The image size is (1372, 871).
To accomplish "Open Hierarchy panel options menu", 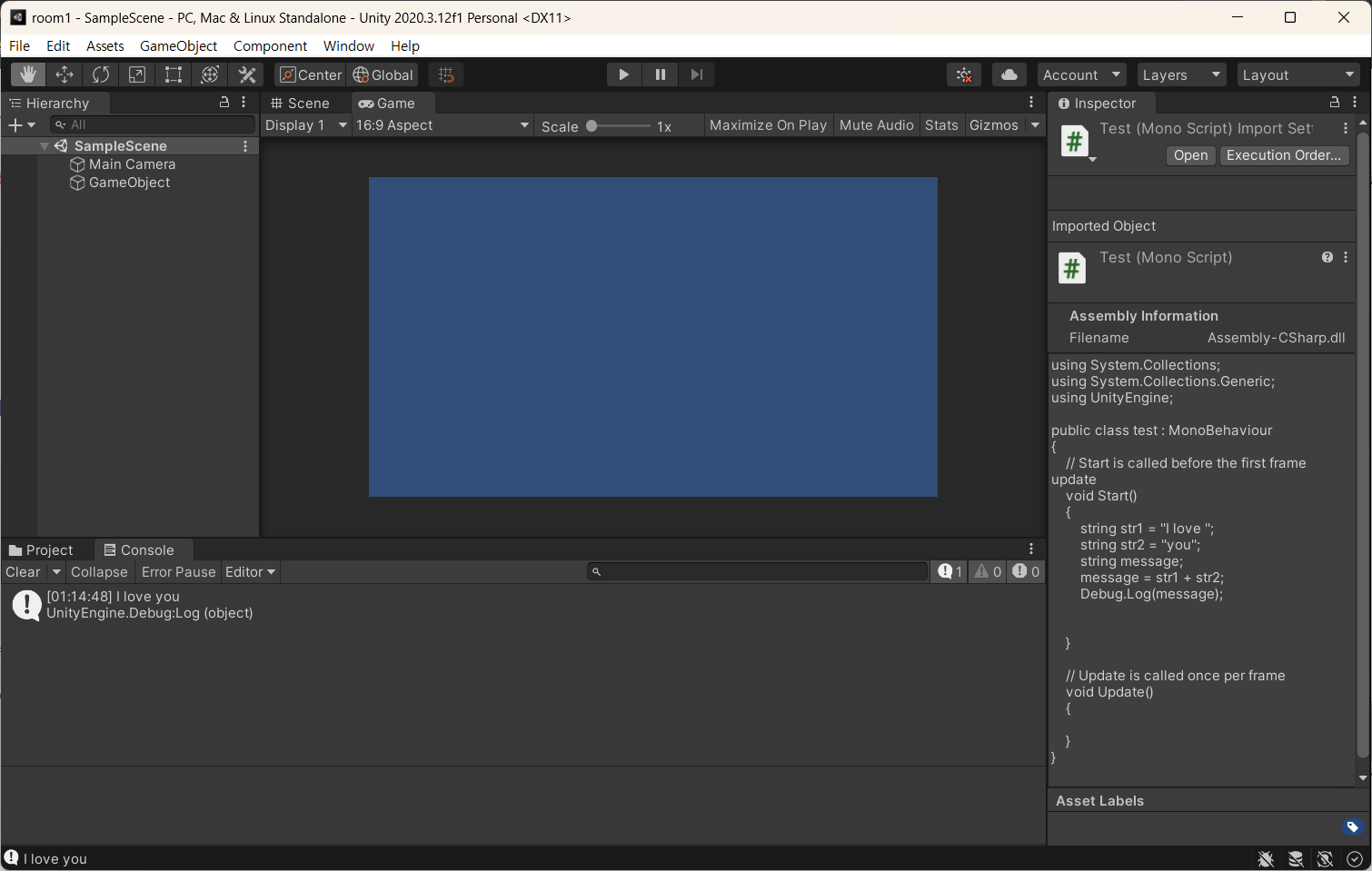I will click(244, 103).
